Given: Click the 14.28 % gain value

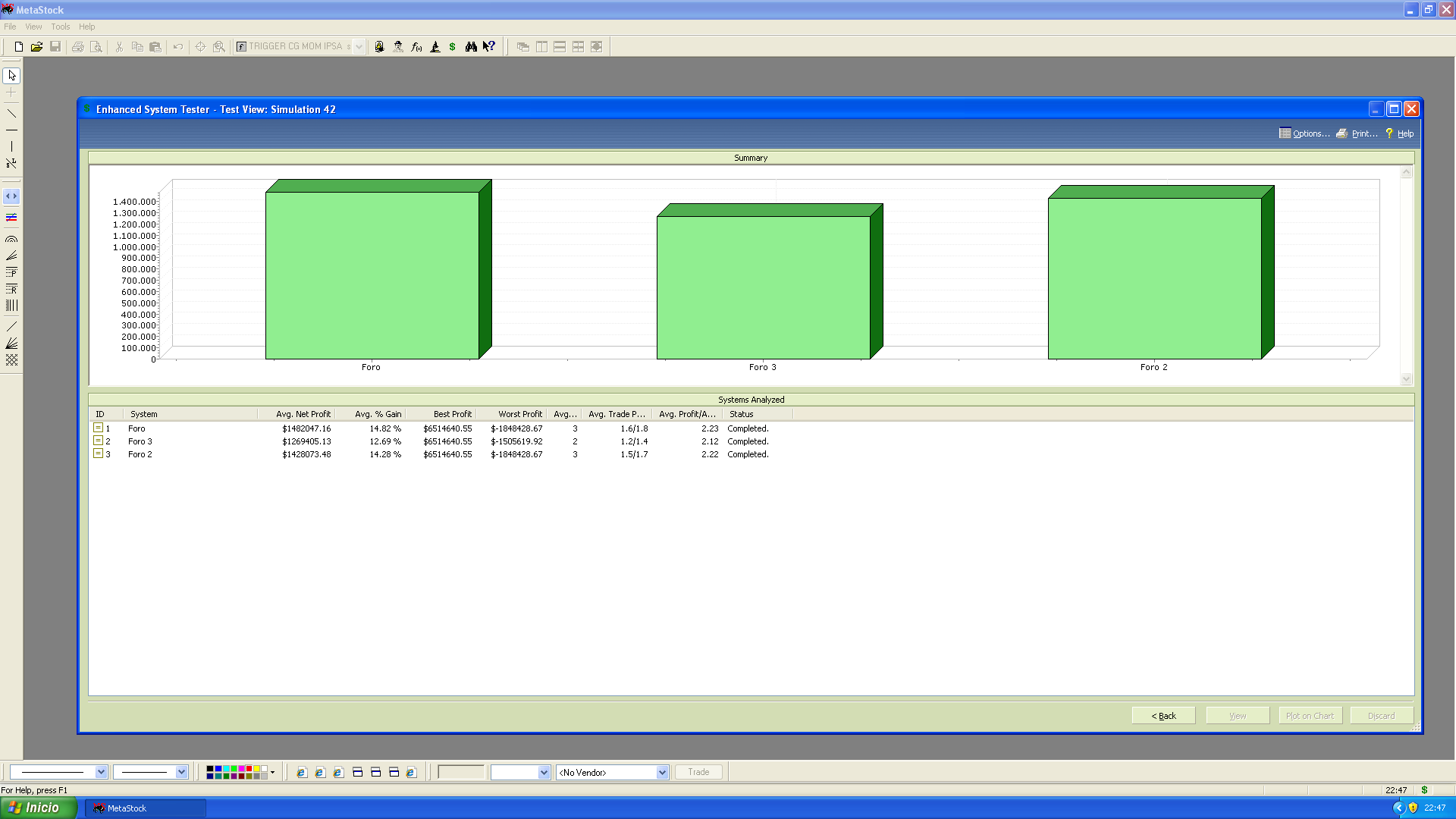Looking at the screenshot, I should pos(385,454).
